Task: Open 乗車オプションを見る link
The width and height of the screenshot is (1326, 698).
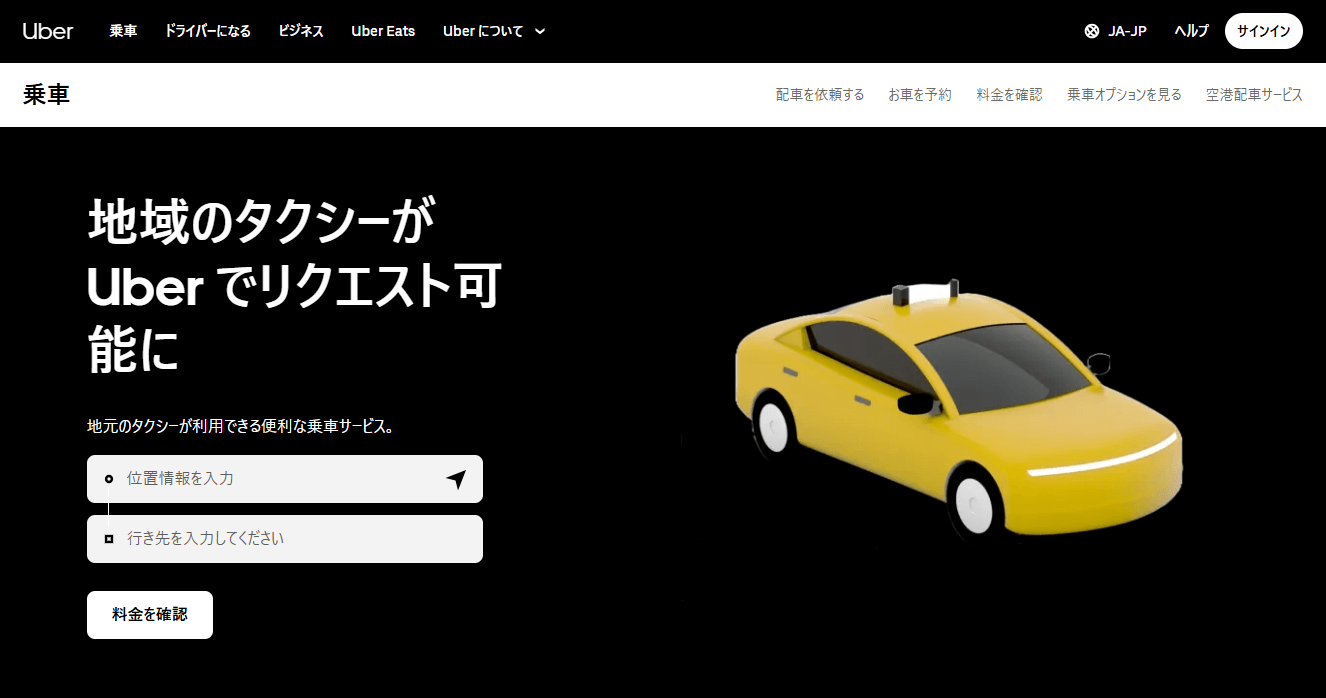Action: [x=1124, y=95]
